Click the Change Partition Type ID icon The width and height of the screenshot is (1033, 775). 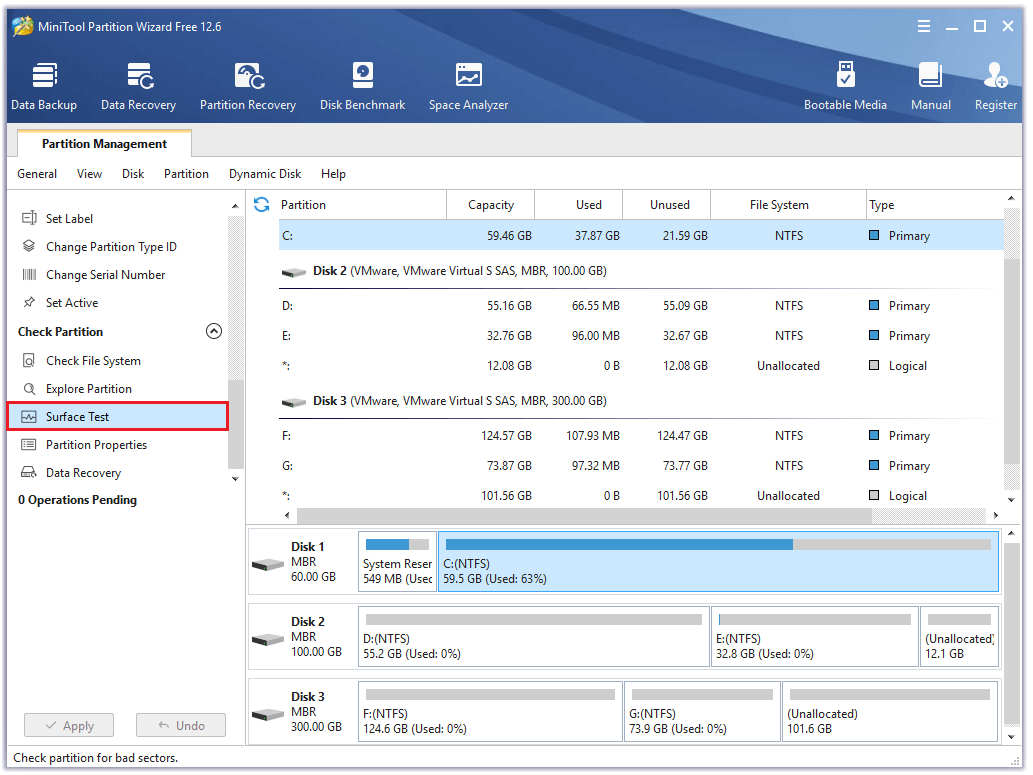[x=29, y=246]
